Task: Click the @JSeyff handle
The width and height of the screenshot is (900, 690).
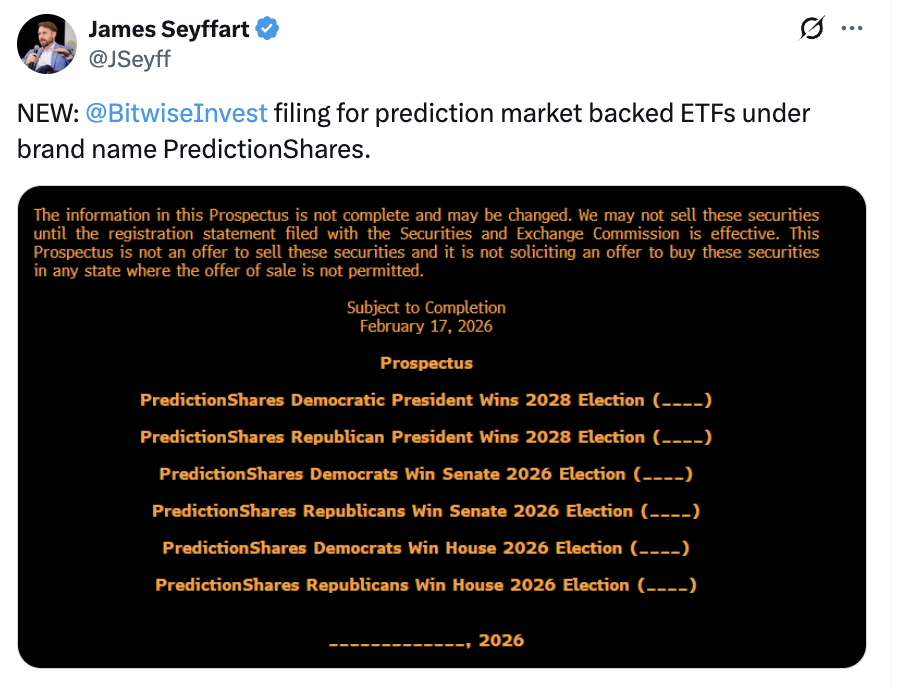Action: [130, 59]
